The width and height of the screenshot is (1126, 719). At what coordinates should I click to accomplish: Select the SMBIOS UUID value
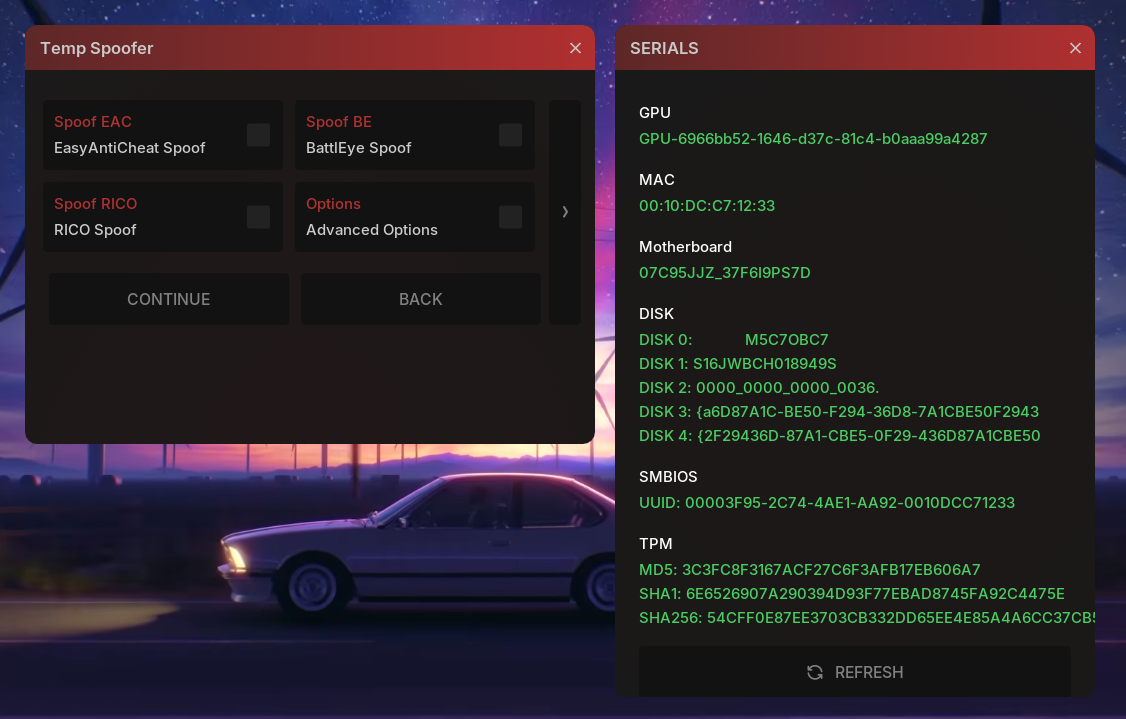[x=827, y=503]
